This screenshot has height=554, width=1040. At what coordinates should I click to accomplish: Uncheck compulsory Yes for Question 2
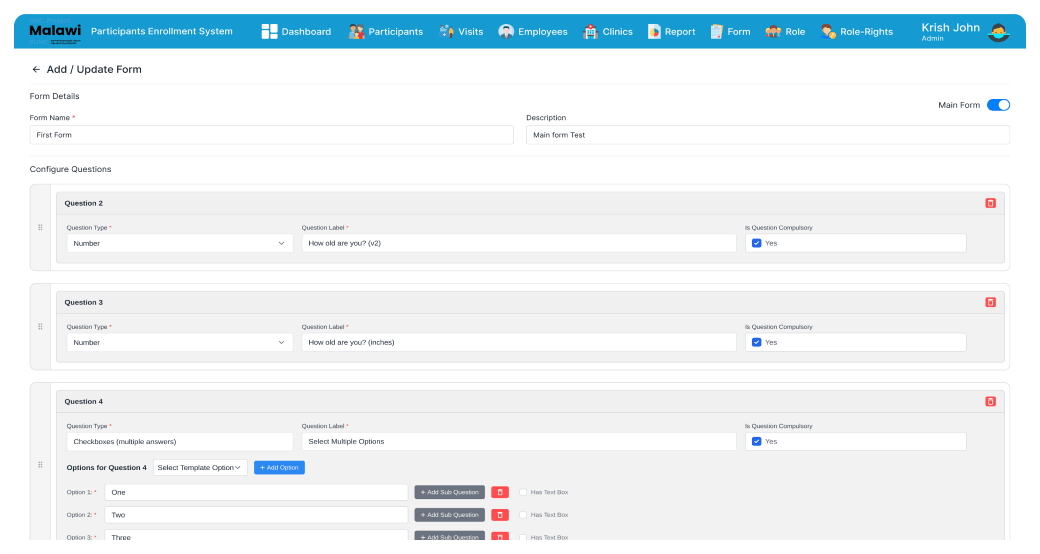[756, 243]
